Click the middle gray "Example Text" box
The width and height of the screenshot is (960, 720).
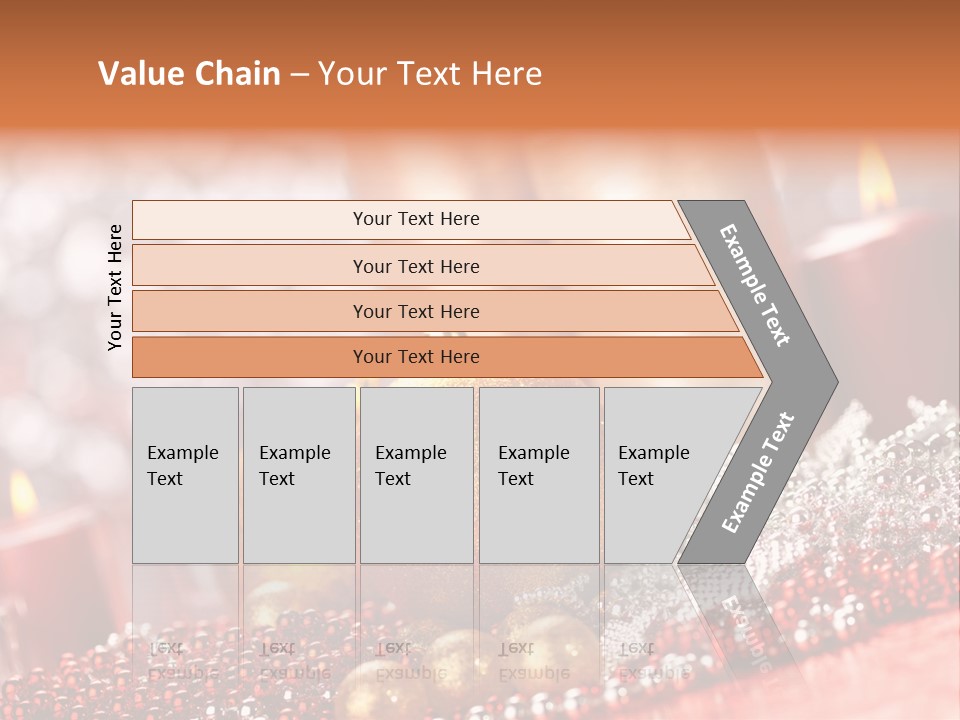416,475
